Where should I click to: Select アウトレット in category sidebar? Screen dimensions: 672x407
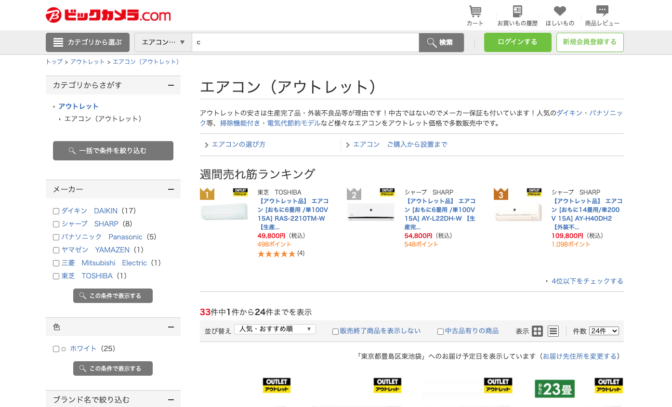(x=78, y=106)
